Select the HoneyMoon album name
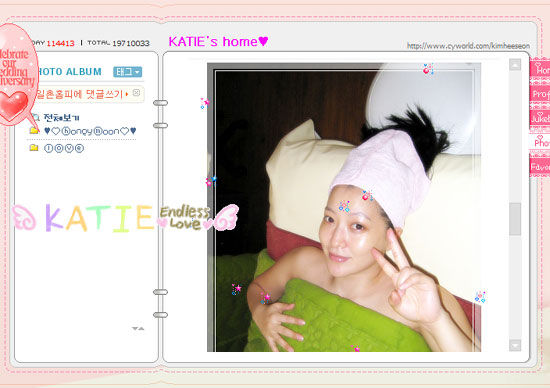This screenshot has width=550, height=388. click(x=90, y=131)
